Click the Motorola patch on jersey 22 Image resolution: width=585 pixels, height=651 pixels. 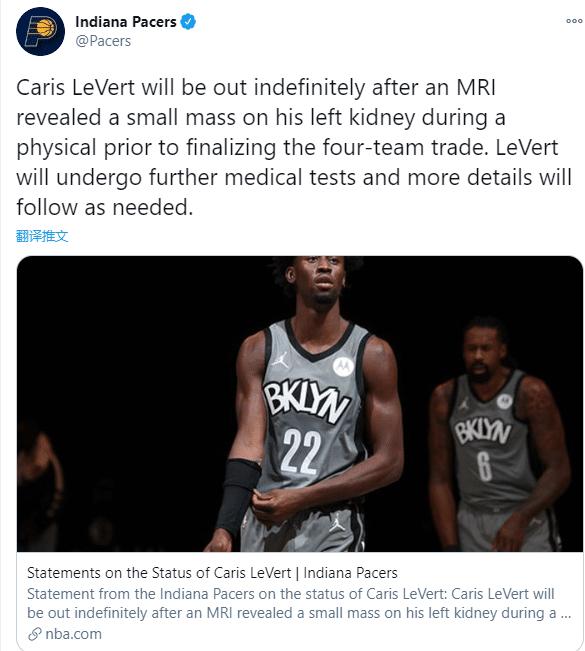pyautogui.click(x=343, y=366)
